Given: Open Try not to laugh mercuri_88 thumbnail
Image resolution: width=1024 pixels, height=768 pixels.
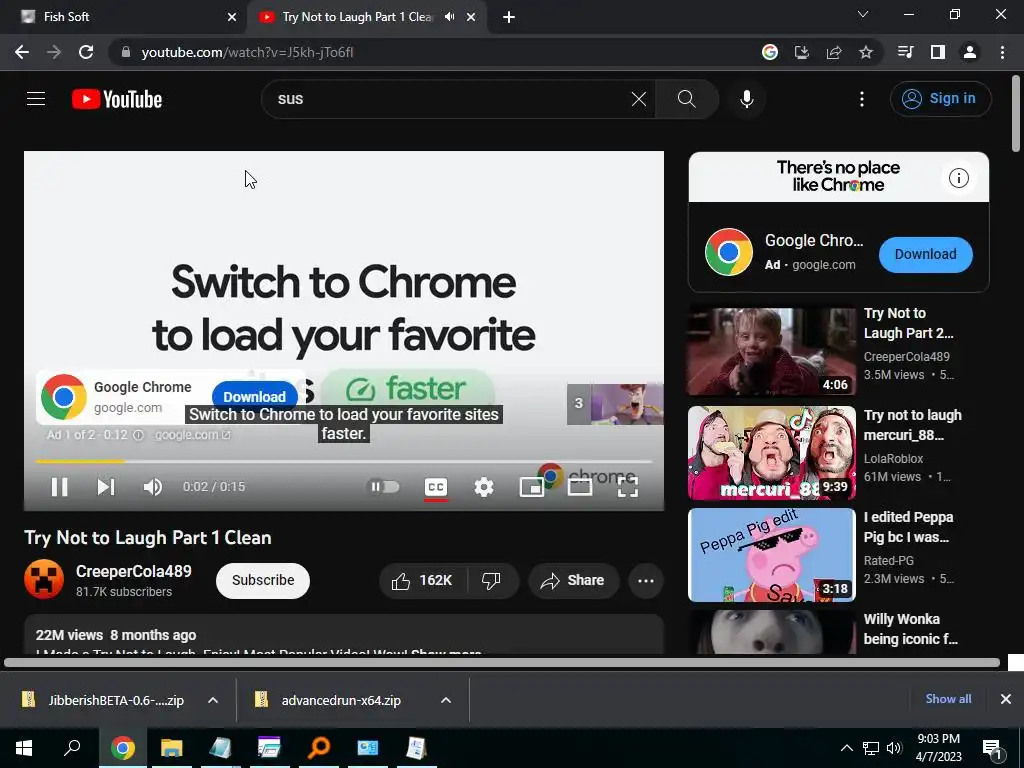Looking at the screenshot, I should point(771,453).
